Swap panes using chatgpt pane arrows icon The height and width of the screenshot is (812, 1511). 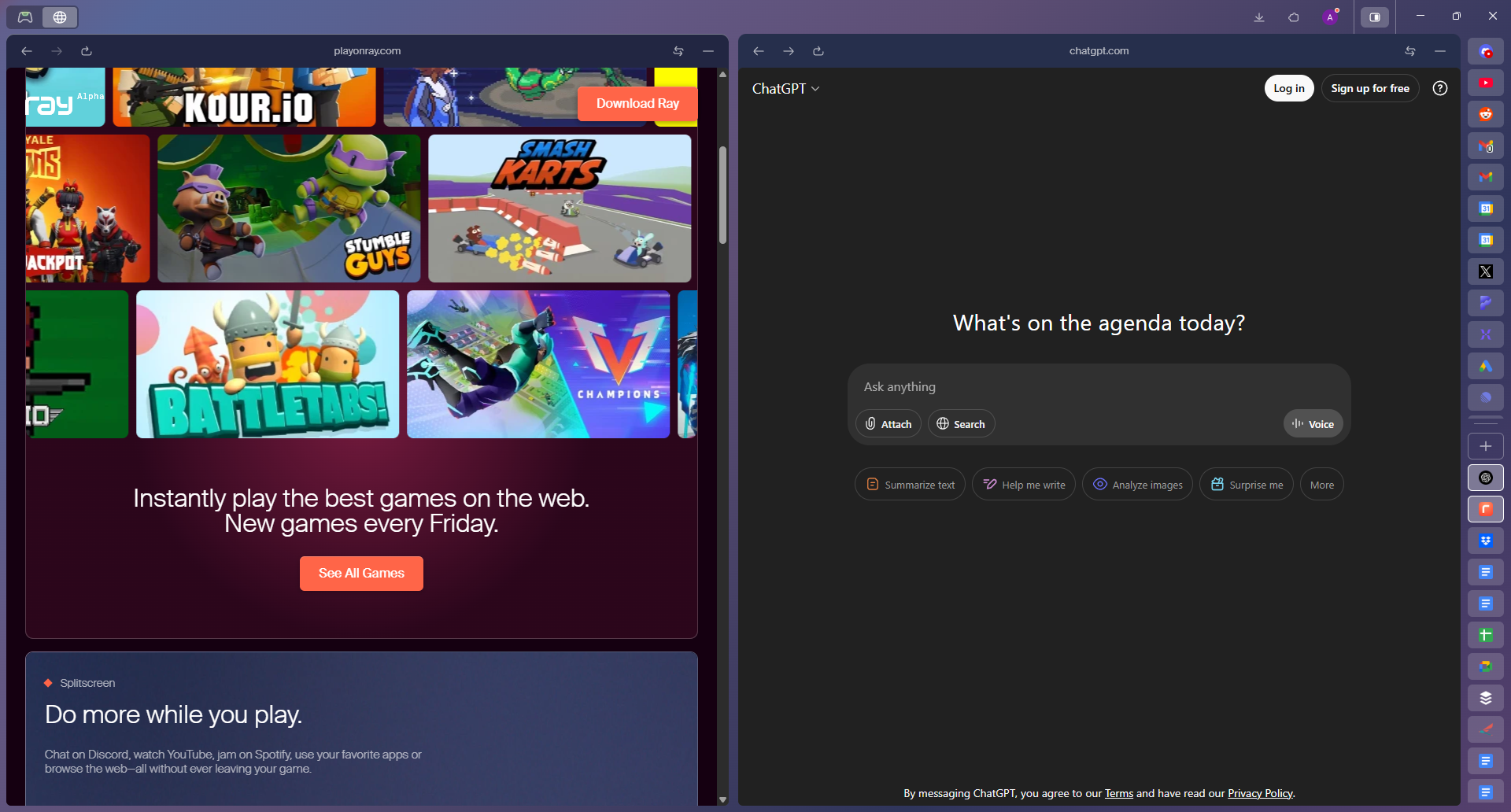coord(1410,50)
